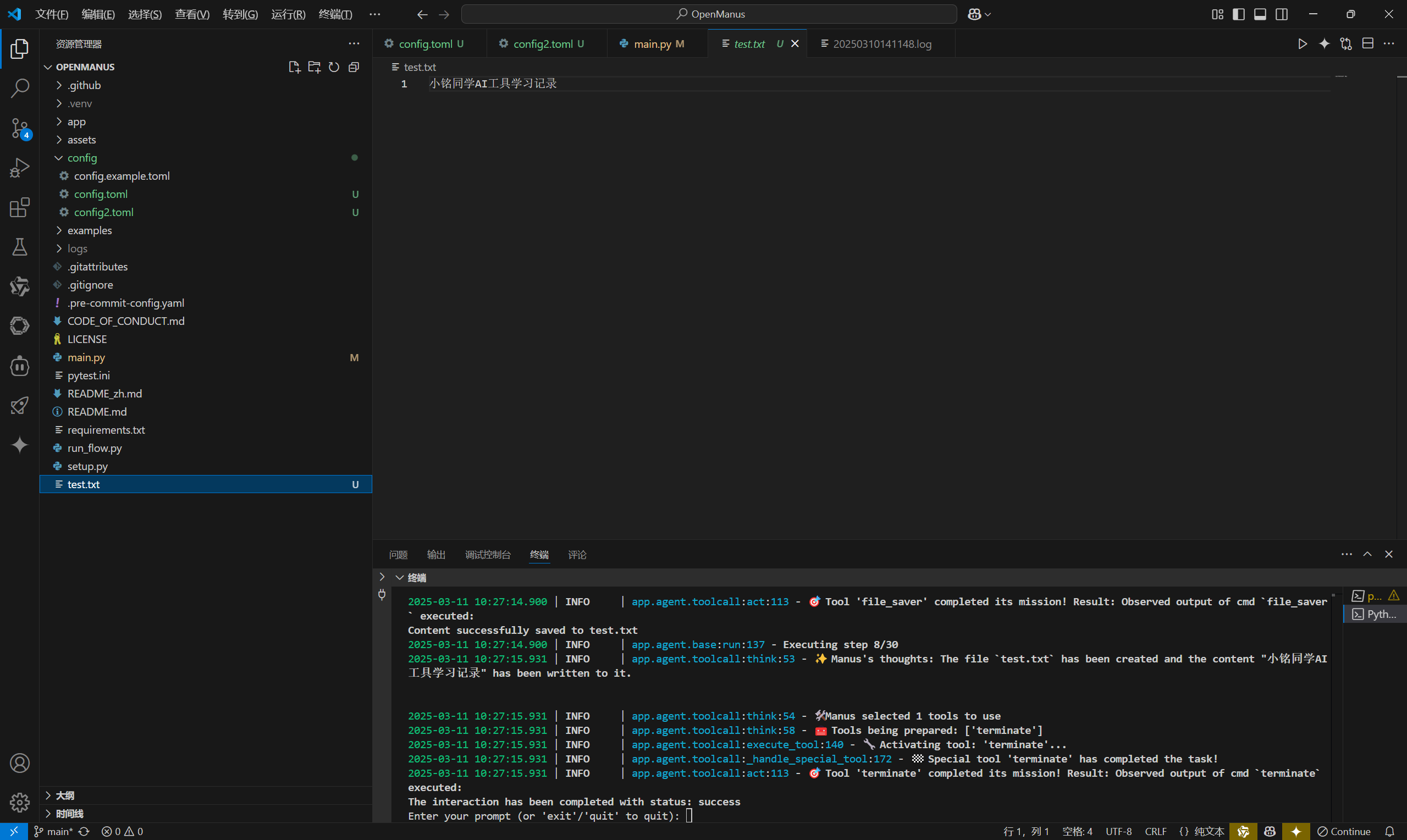Toggle secondary sidebar visibility
Viewport: 1407px width, 840px height.
coord(1282,15)
